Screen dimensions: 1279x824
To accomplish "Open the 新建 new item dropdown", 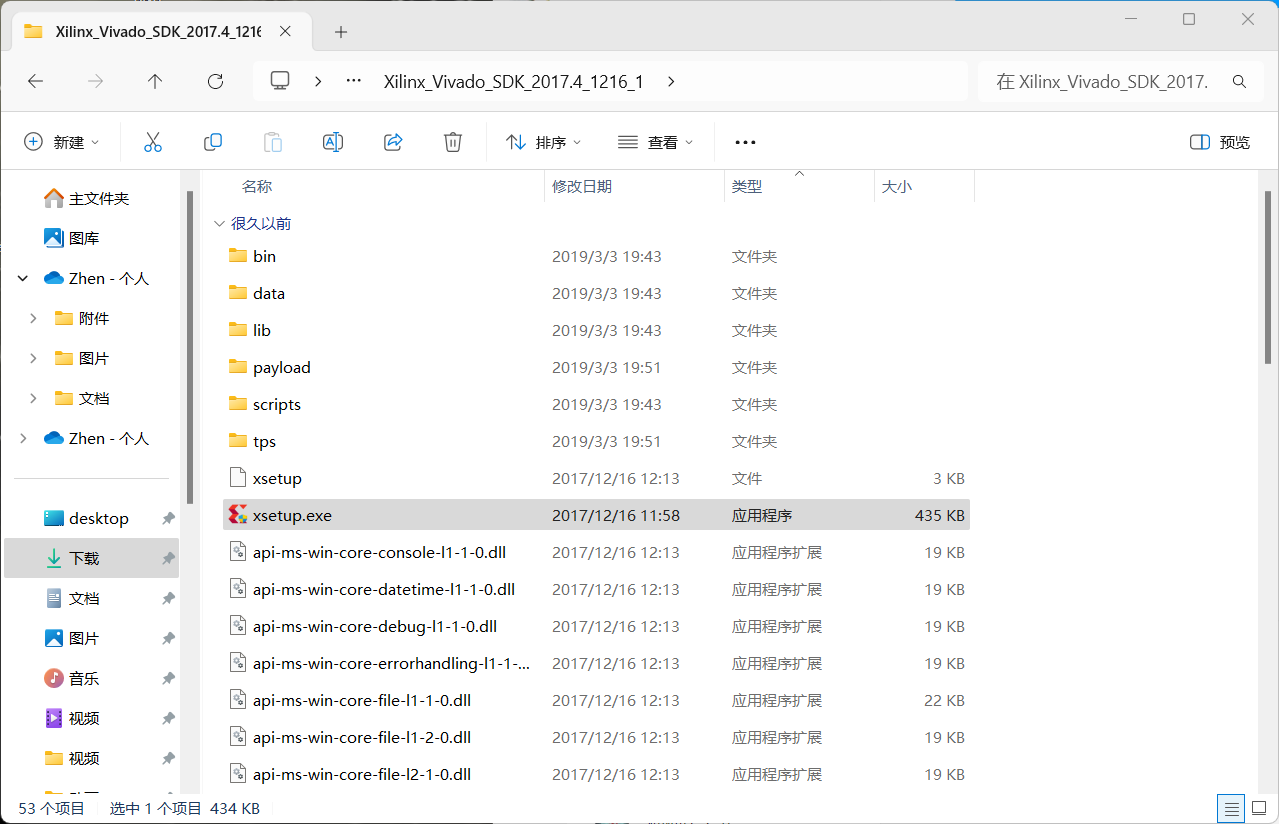I will [62, 143].
